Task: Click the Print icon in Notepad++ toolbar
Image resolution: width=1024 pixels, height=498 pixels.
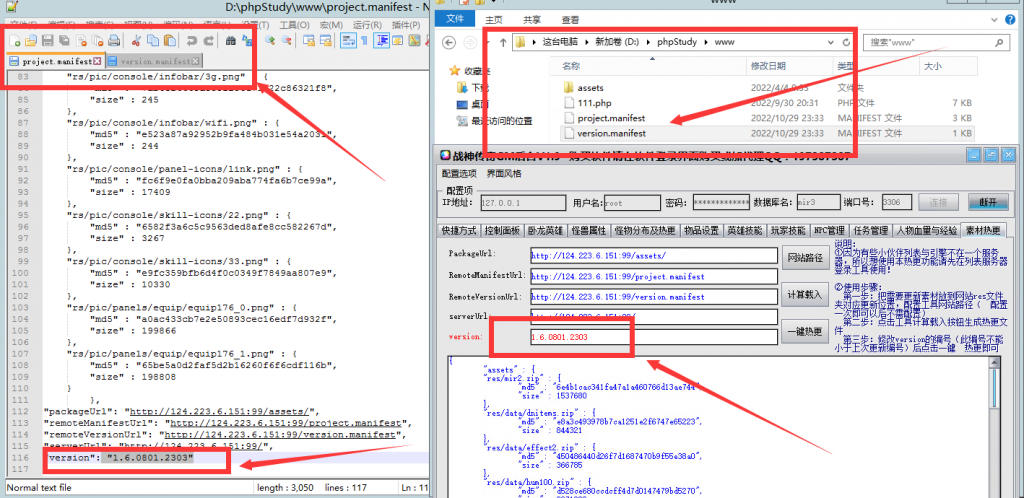Action: point(114,40)
